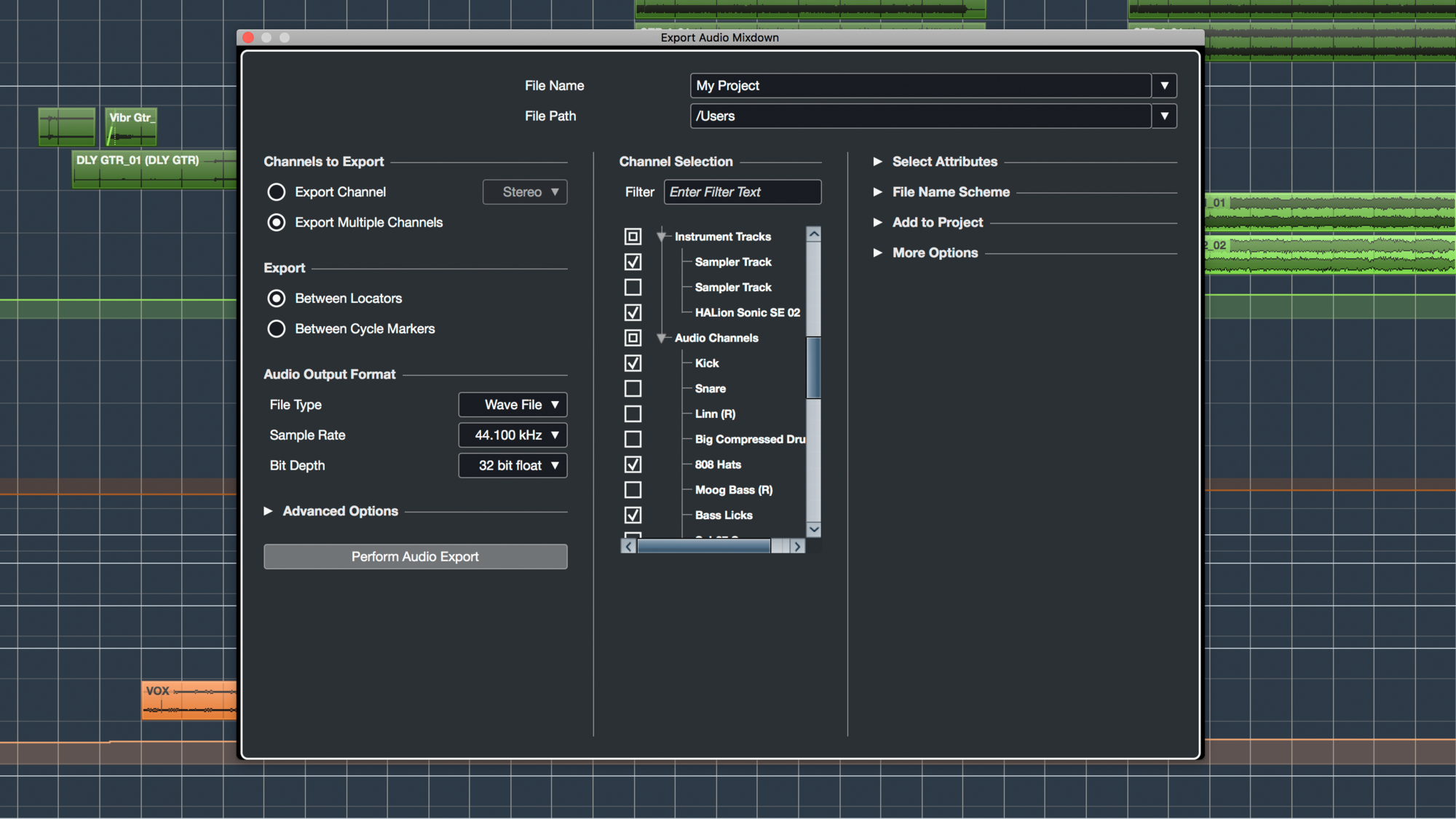The image size is (1456, 819).
Task: Expand Advanced Options disclosure triangle
Action: (268, 511)
